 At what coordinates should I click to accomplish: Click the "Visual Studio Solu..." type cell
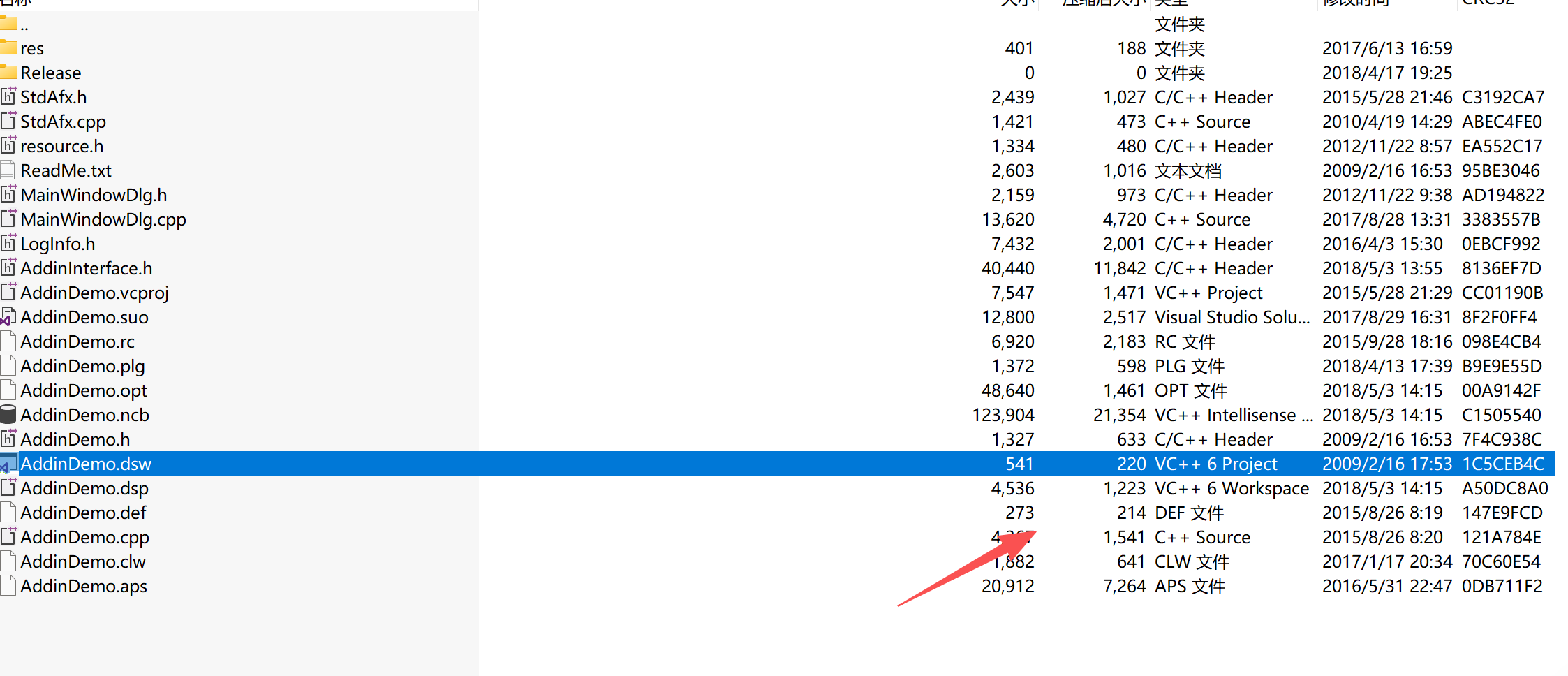click(1232, 317)
